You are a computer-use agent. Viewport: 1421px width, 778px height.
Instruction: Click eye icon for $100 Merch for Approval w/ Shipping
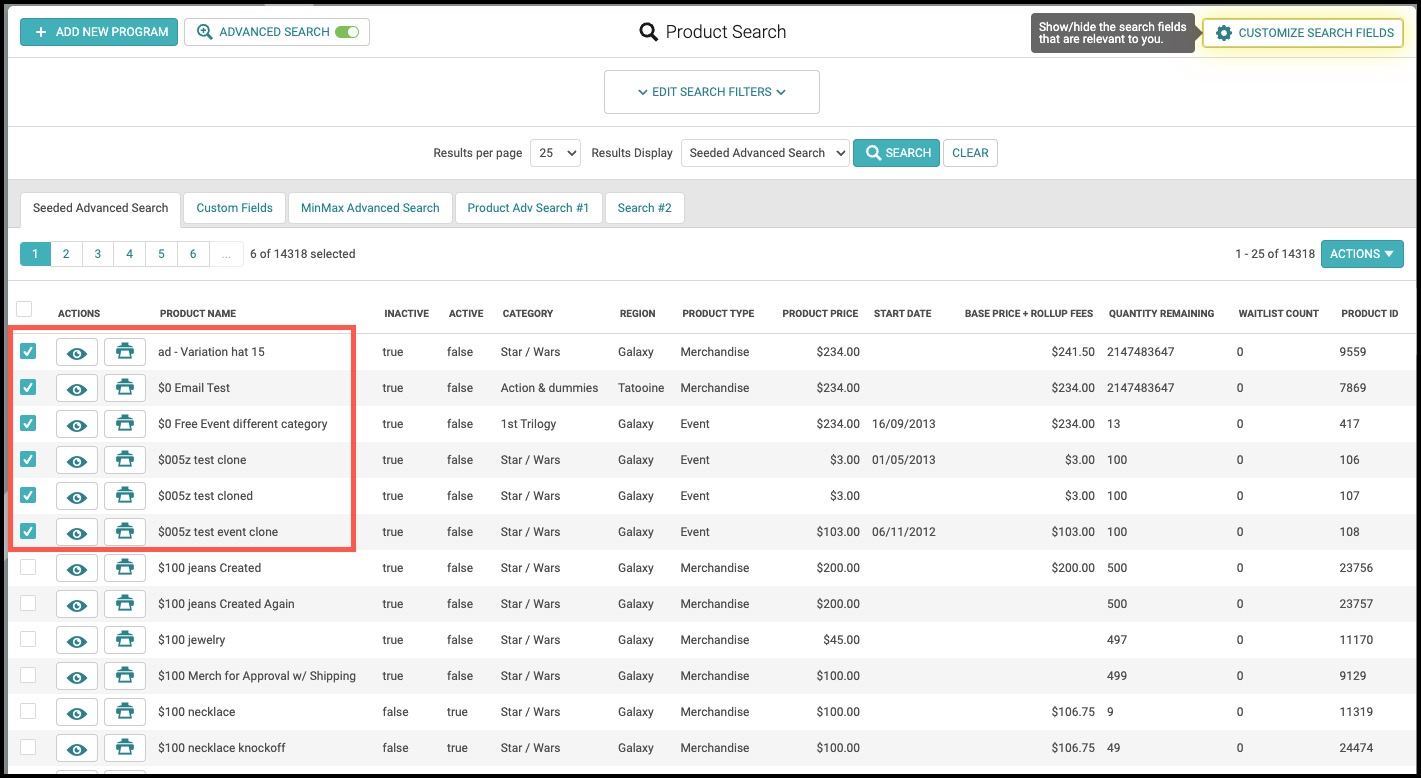77,676
